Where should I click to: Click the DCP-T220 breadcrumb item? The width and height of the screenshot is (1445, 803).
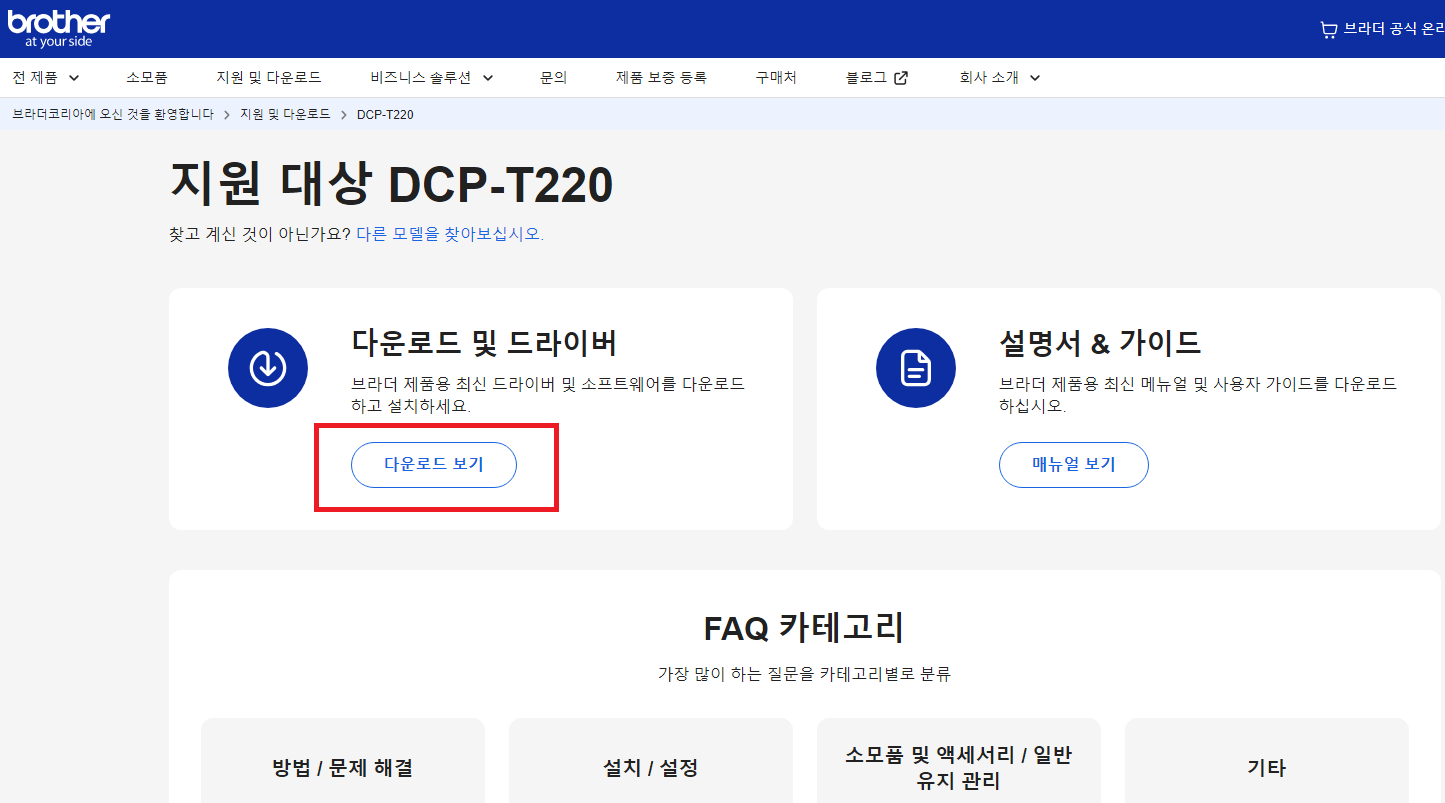click(383, 115)
